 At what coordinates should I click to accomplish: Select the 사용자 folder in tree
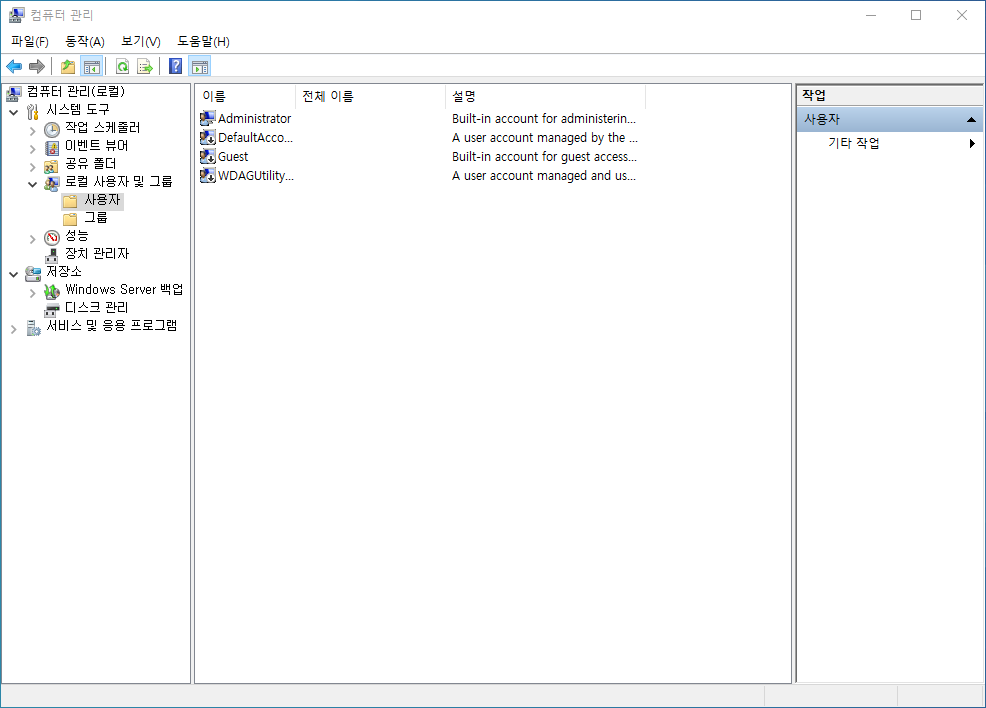point(102,200)
